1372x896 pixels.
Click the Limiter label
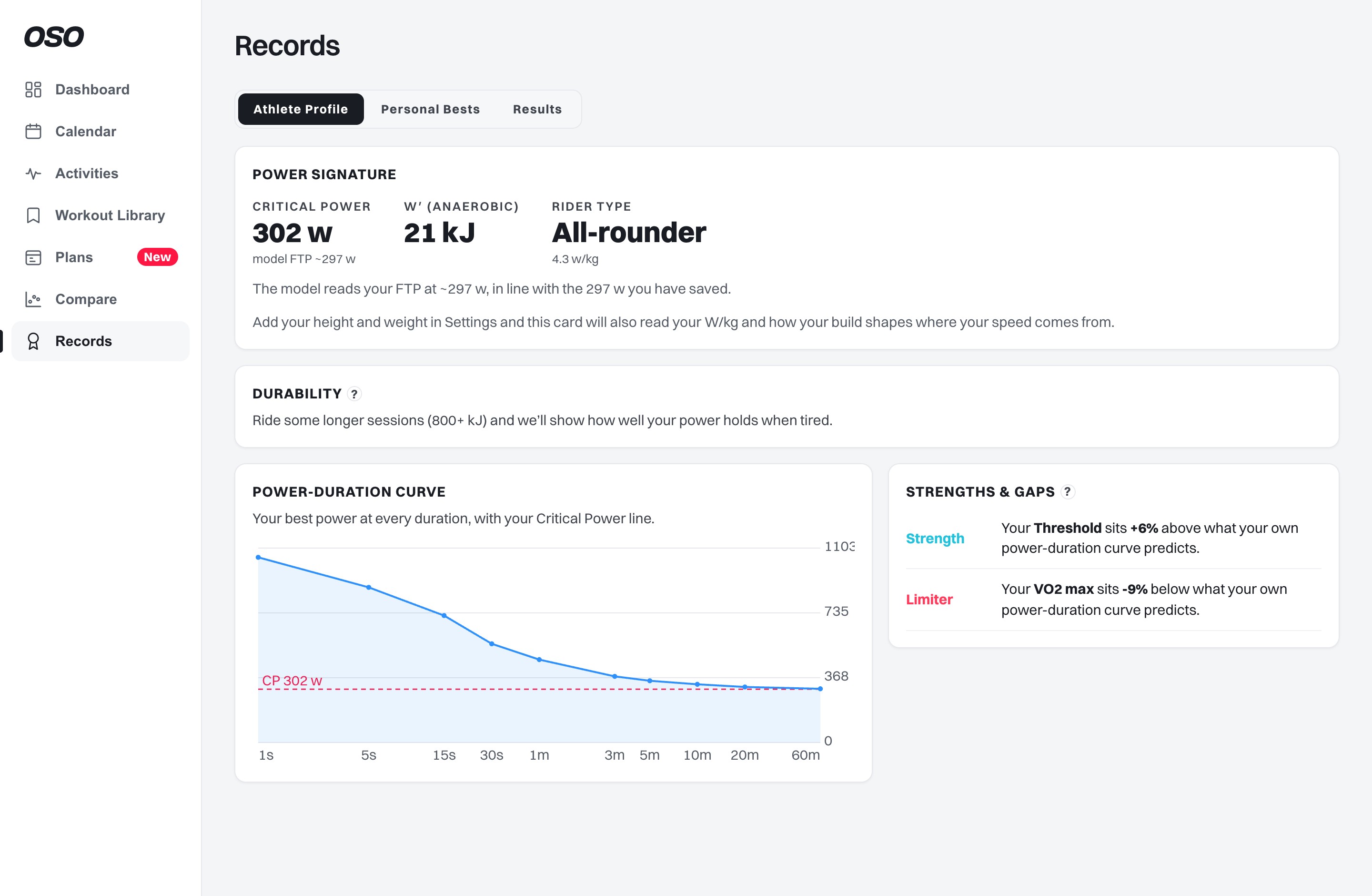(929, 600)
